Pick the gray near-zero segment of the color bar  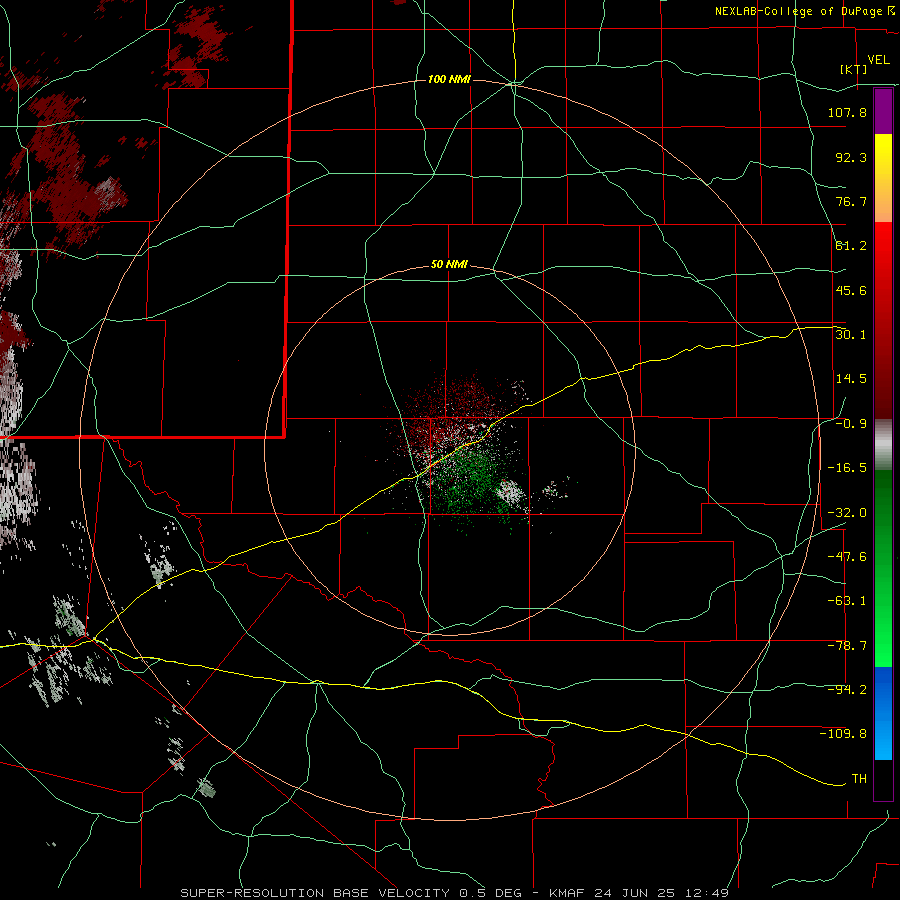point(883,445)
